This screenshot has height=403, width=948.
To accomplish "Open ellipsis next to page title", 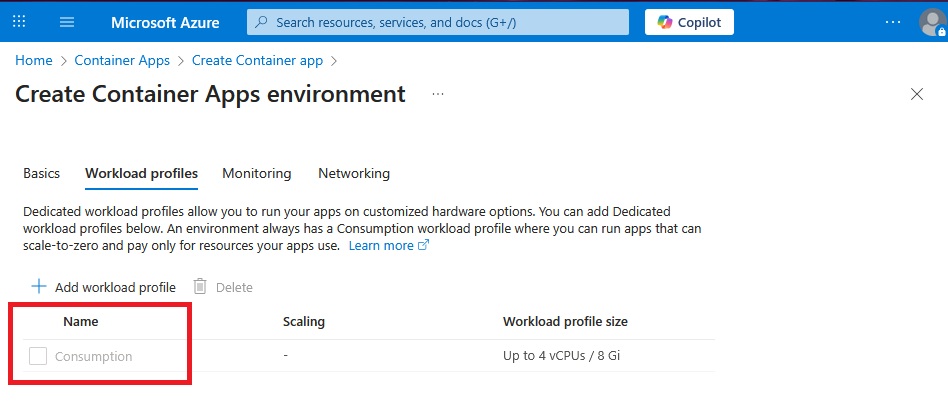I will pyautogui.click(x=438, y=94).
